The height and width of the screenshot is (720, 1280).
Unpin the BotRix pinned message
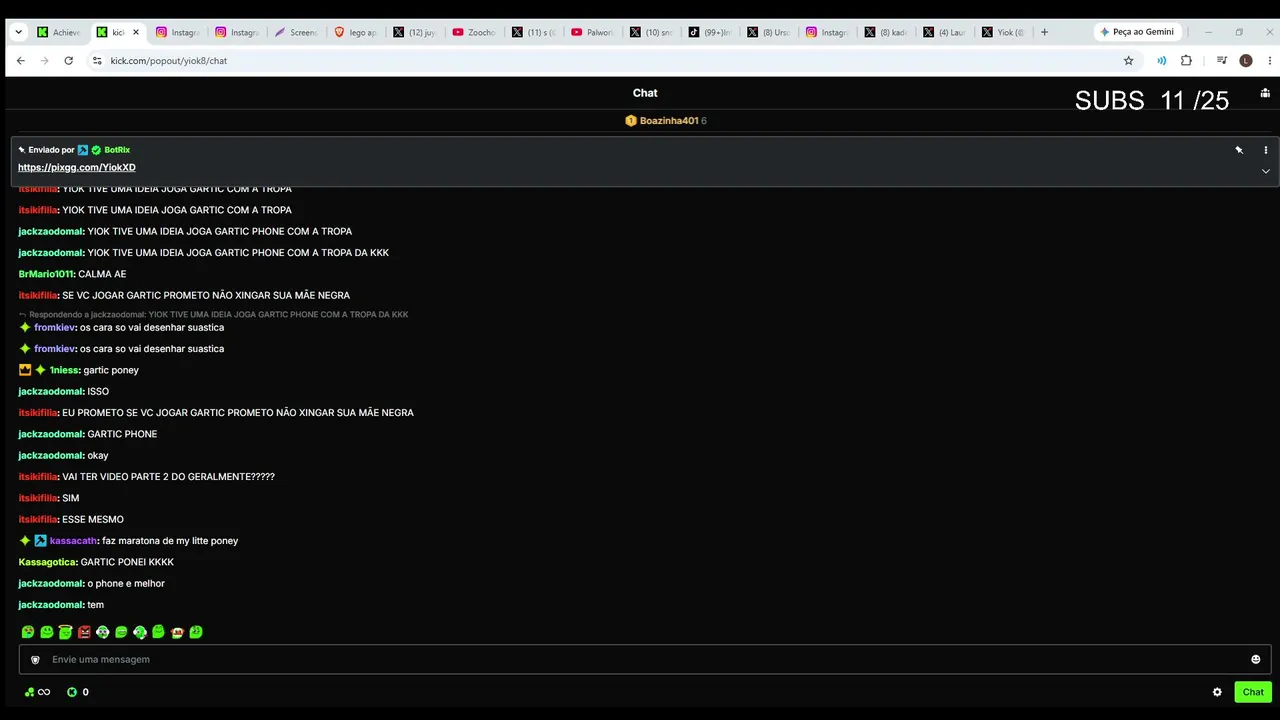pyautogui.click(x=1239, y=150)
